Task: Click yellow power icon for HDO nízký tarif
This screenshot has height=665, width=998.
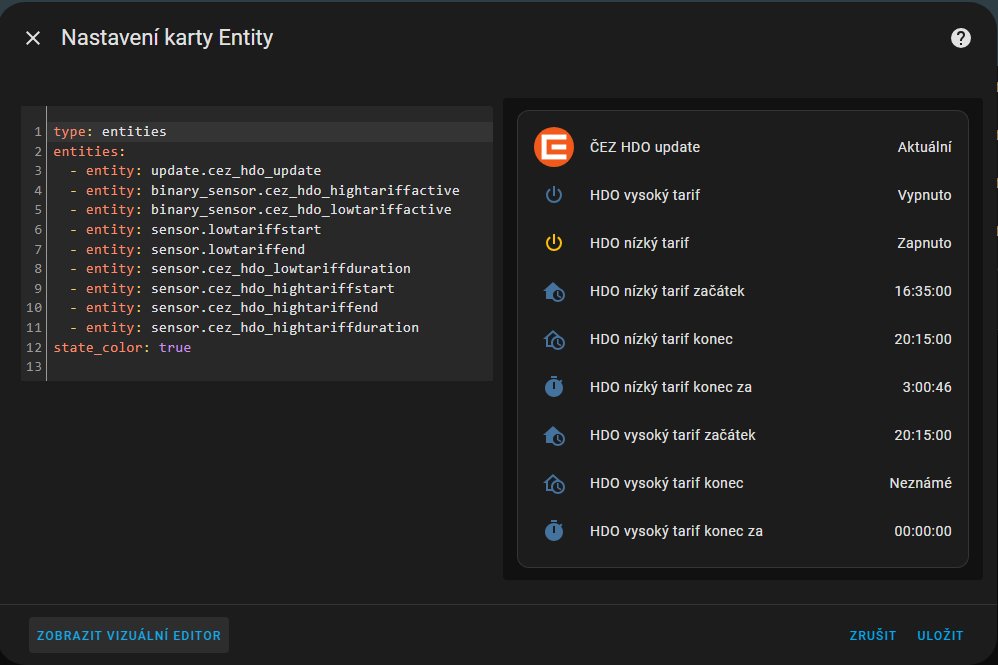Action: pos(554,243)
